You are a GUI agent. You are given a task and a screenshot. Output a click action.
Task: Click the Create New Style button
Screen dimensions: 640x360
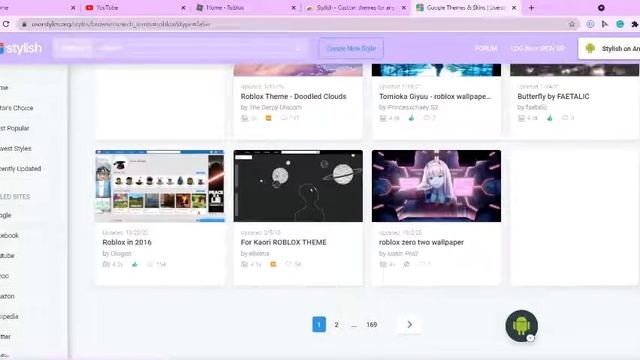coord(351,48)
